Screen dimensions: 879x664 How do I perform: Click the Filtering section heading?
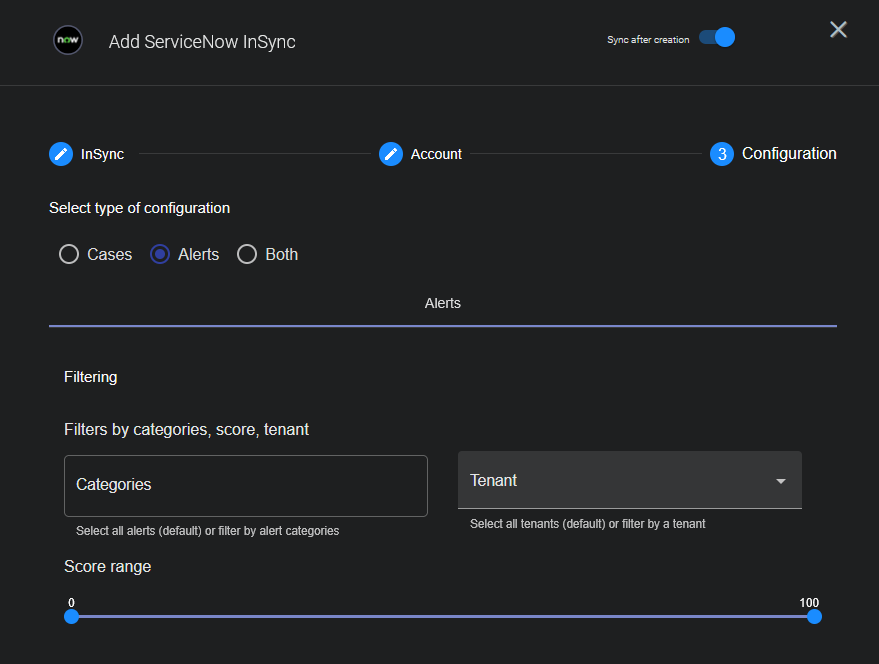(x=91, y=377)
